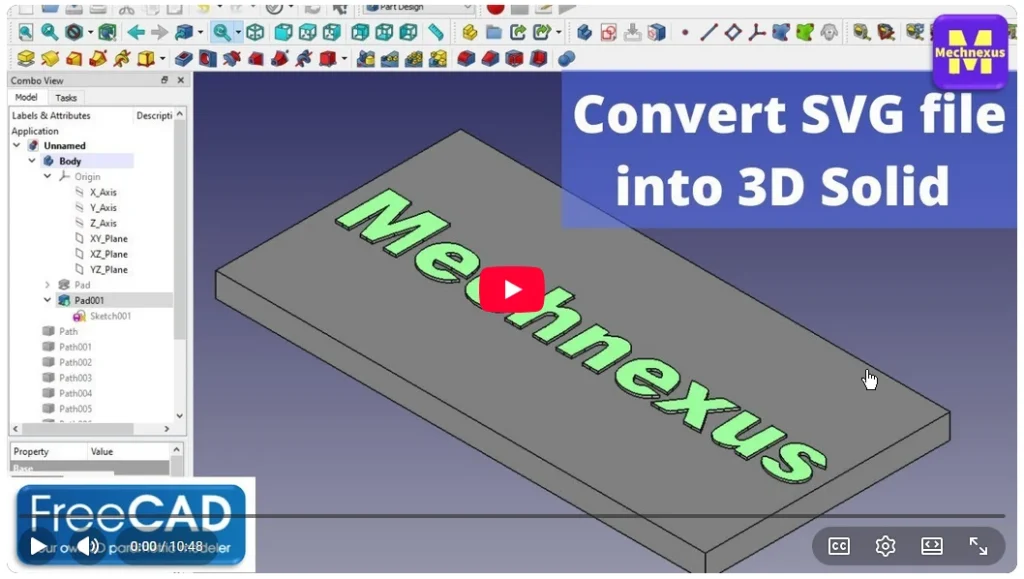Select the Subtractive loft tool
The image size is (1024, 579).
click(255, 59)
